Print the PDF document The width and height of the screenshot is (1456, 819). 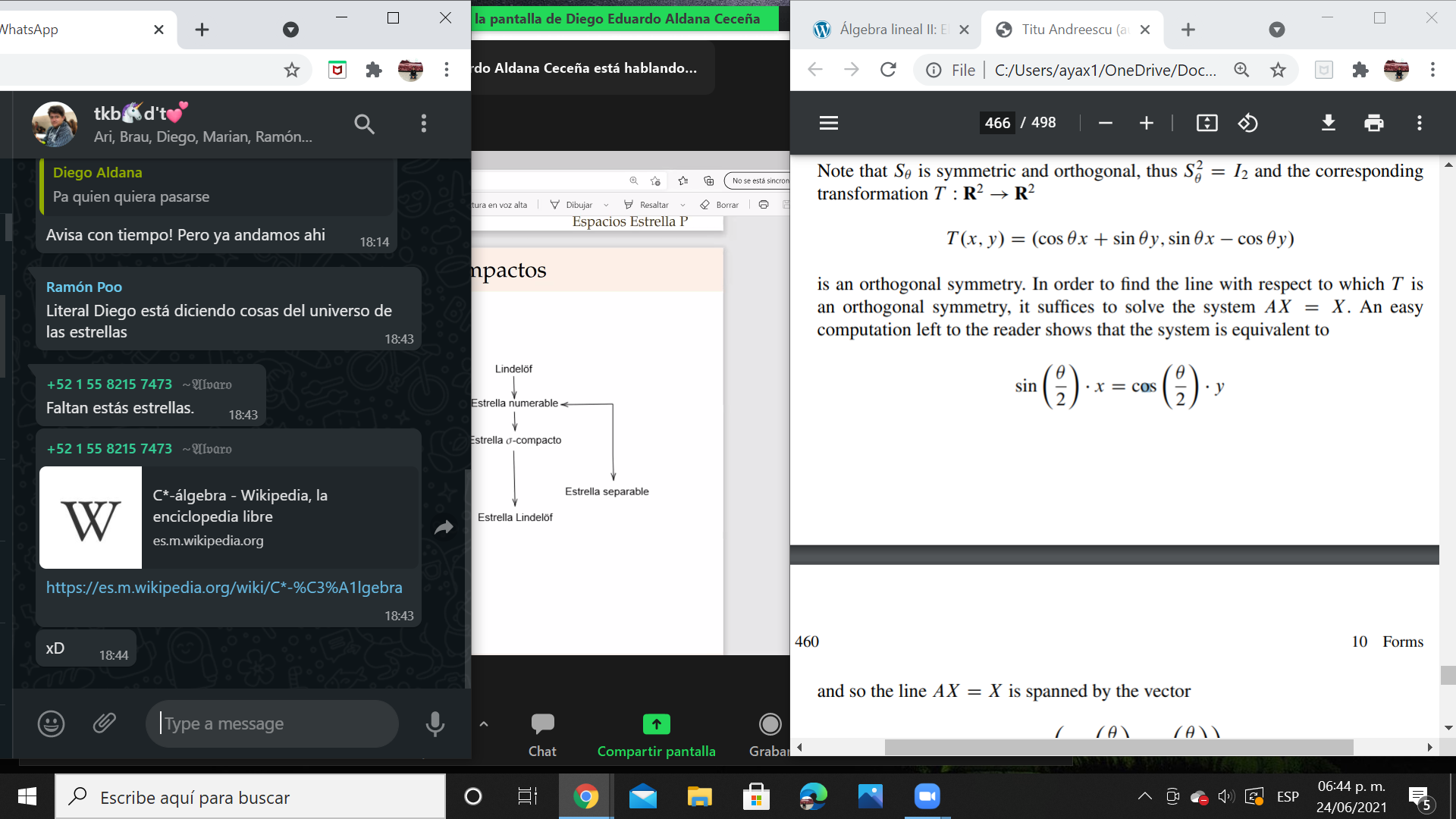1373,123
